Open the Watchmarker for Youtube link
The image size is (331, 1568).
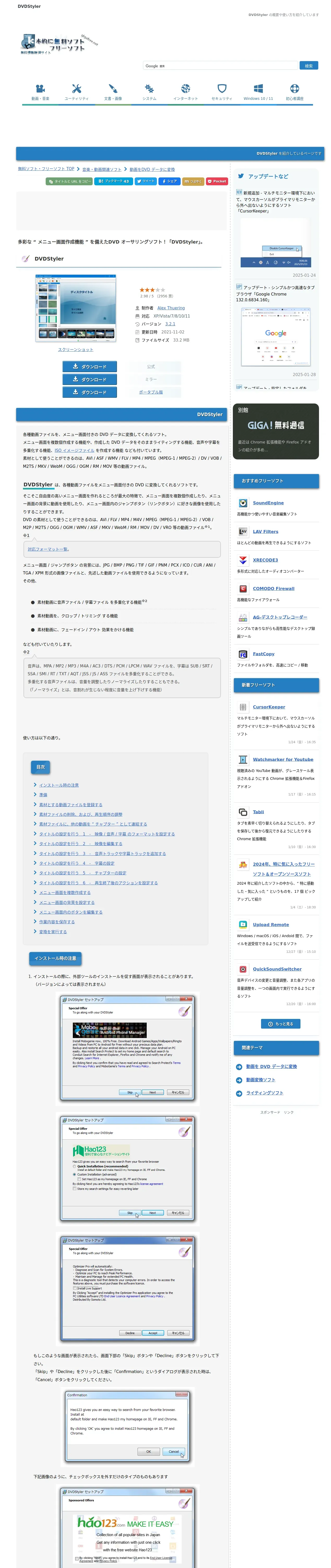(x=283, y=760)
